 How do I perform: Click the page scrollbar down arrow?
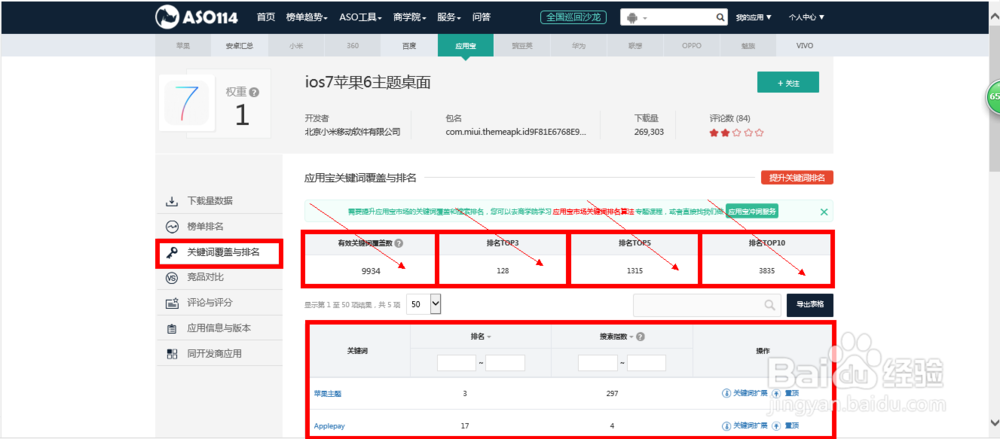point(994,422)
